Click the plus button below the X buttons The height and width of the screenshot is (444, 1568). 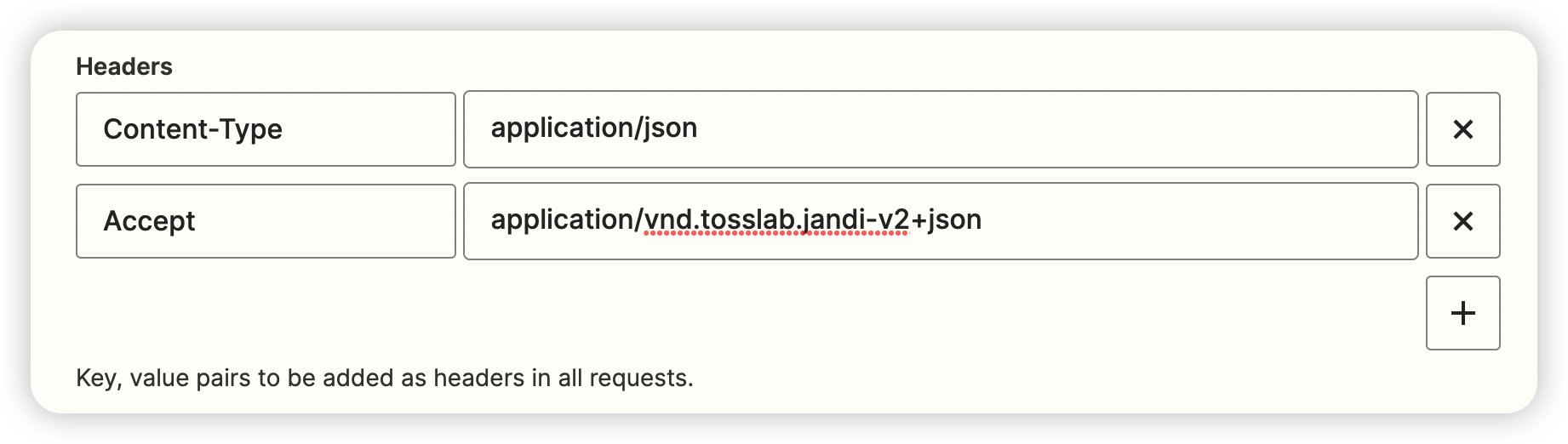(x=1462, y=313)
